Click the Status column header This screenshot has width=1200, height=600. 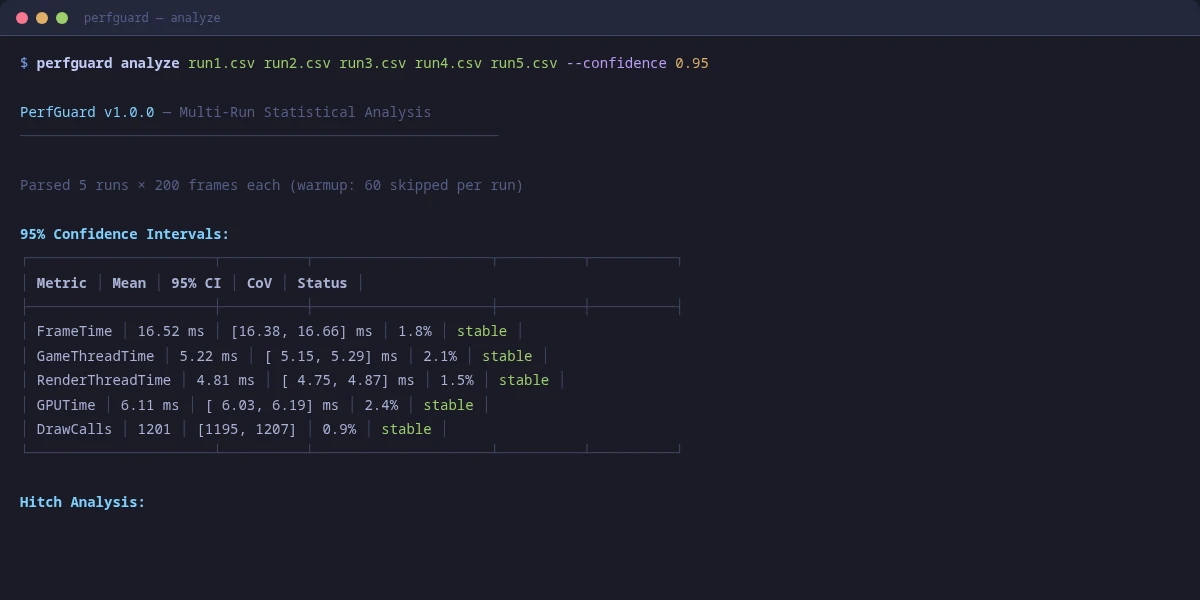[322, 283]
